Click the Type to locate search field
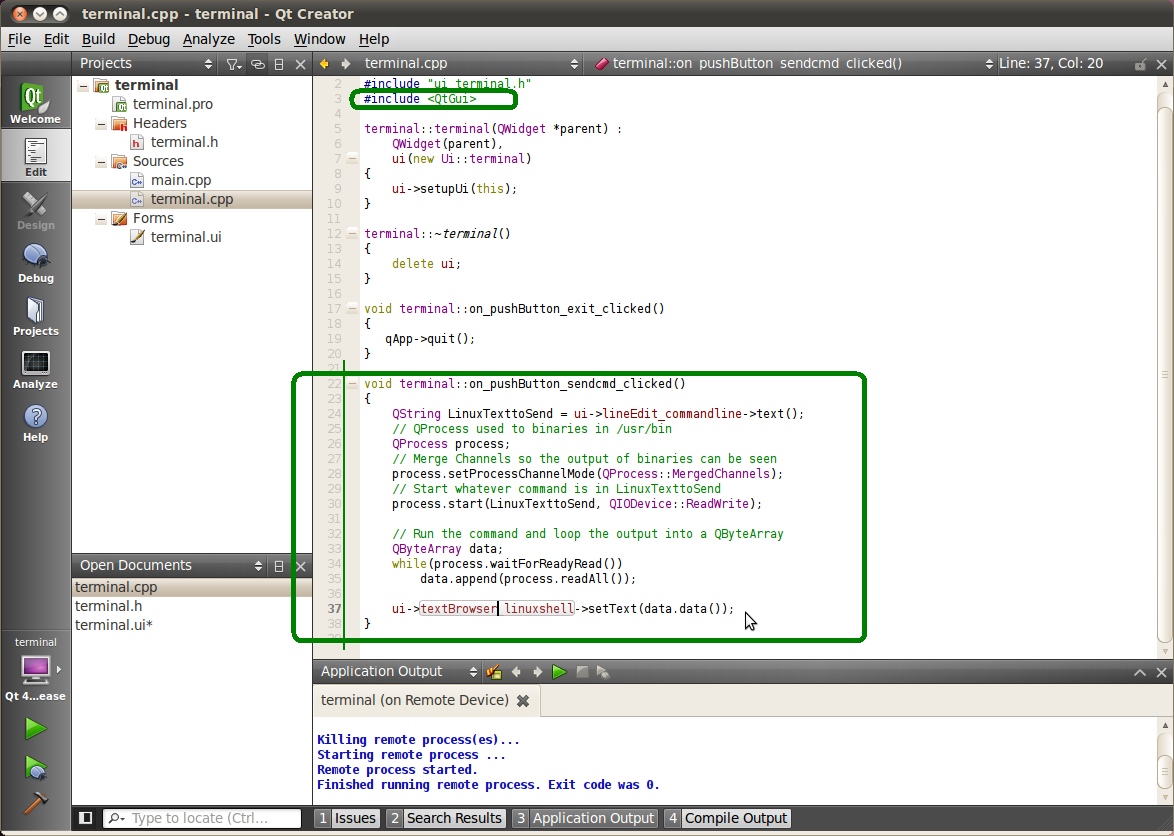Viewport: 1174px width, 836px height. pyautogui.click(x=202, y=818)
